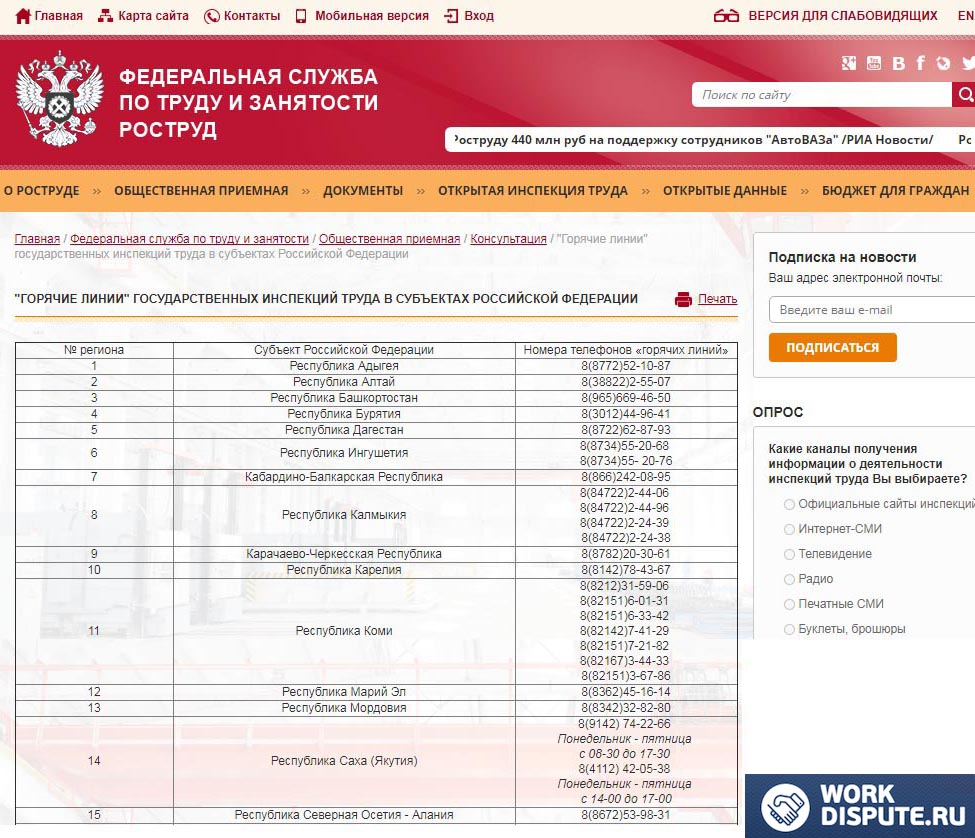Click the phone icon next to Контакты

pyautogui.click(x=211, y=16)
